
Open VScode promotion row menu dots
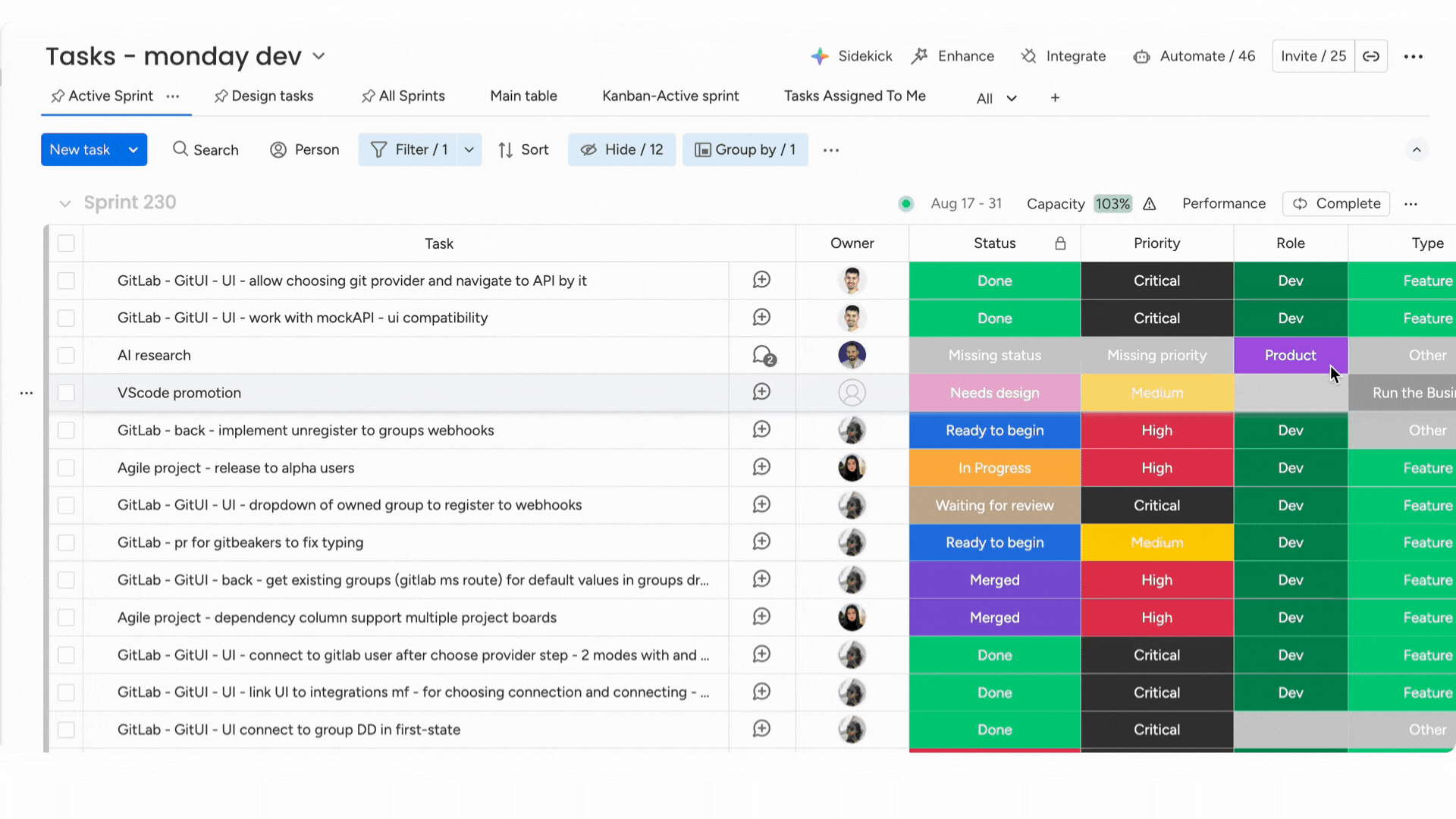pyautogui.click(x=27, y=393)
